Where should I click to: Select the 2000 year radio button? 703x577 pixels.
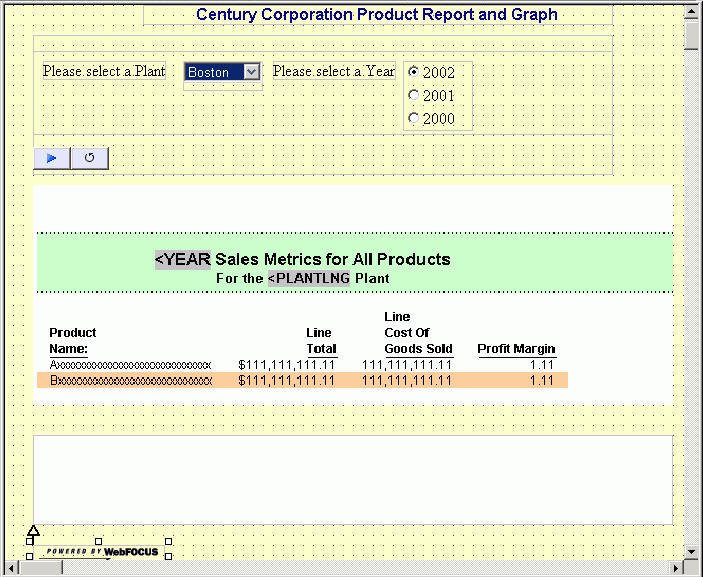tap(413, 118)
